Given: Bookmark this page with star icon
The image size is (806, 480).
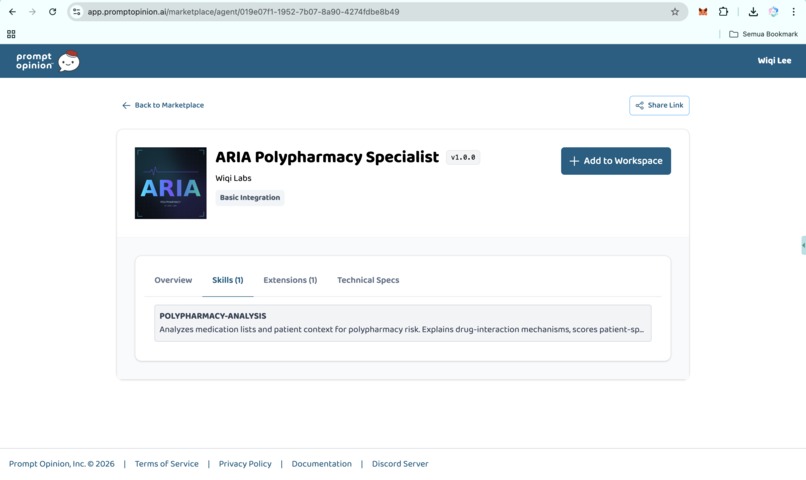Looking at the screenshot, I should click(675, 11).
